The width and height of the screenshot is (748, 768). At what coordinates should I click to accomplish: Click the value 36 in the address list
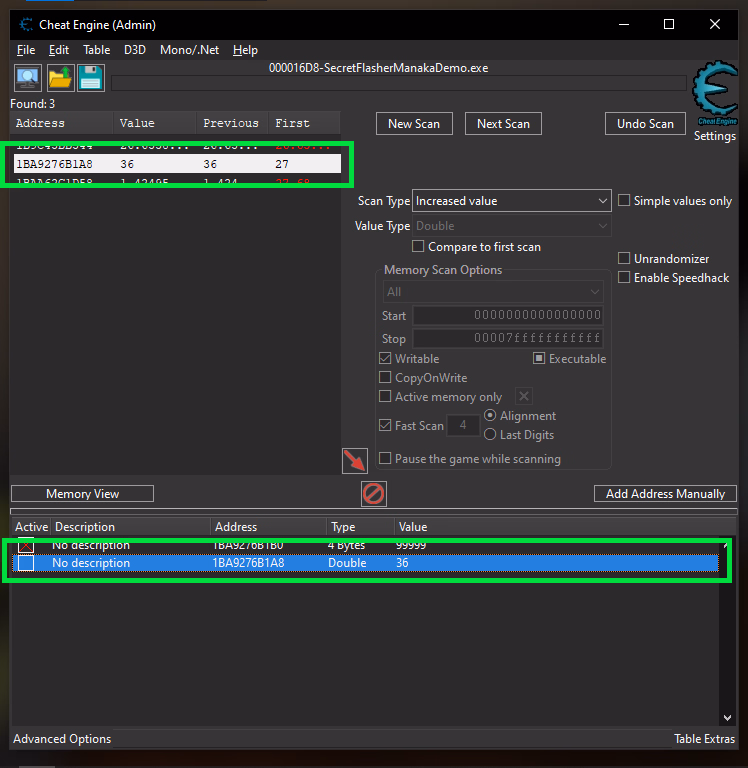[x=402, y=563]
